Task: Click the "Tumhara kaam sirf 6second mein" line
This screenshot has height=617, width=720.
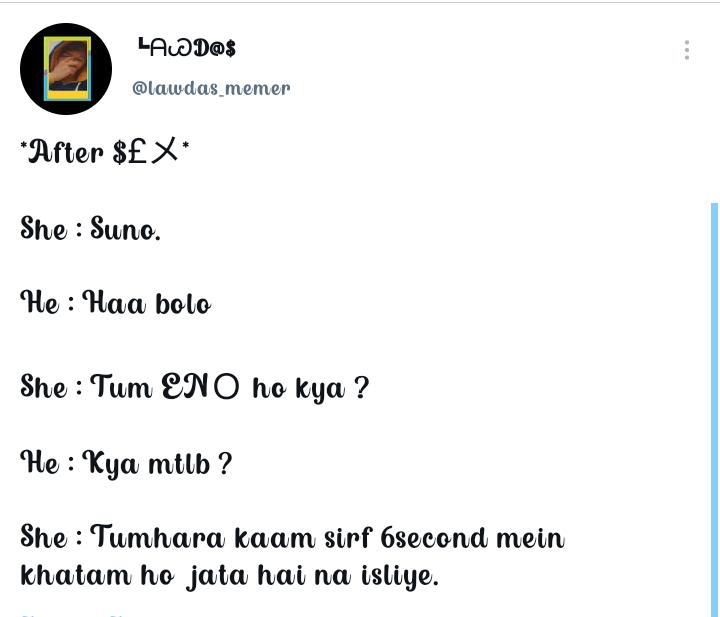Action: tap(327, 537)
